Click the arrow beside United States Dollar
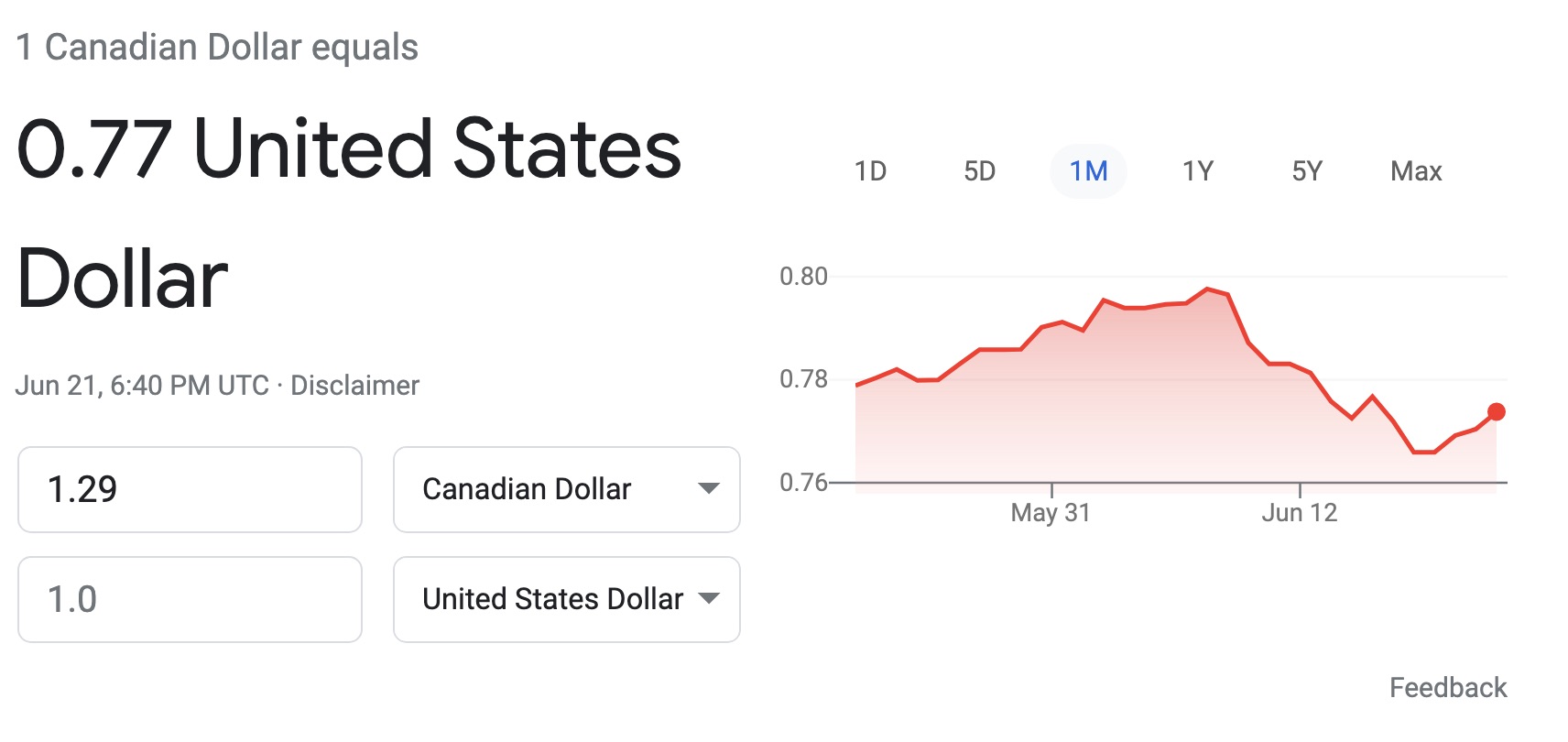The image size is (1568, 742). click(x=708, y=599)
